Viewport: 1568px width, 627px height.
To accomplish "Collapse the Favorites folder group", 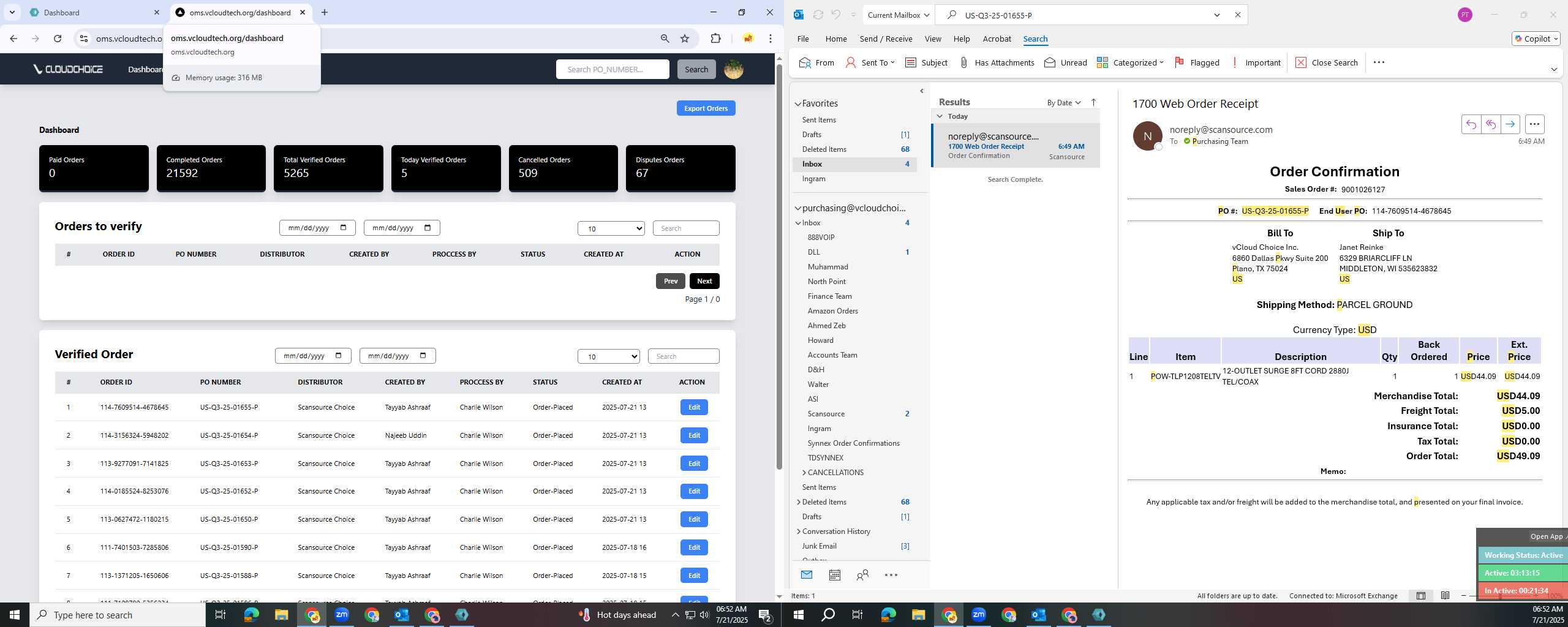I will (x=798, y=104).
